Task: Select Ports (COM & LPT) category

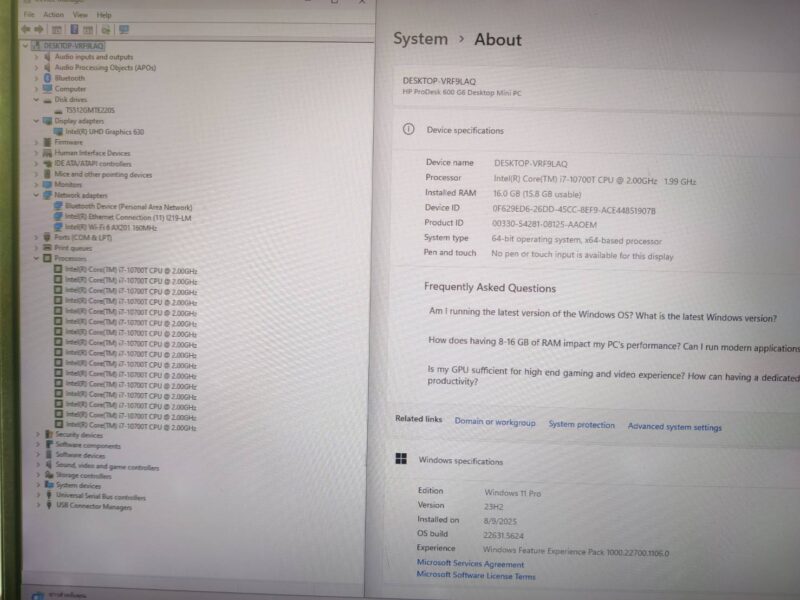Action: [x=83, y=238]
